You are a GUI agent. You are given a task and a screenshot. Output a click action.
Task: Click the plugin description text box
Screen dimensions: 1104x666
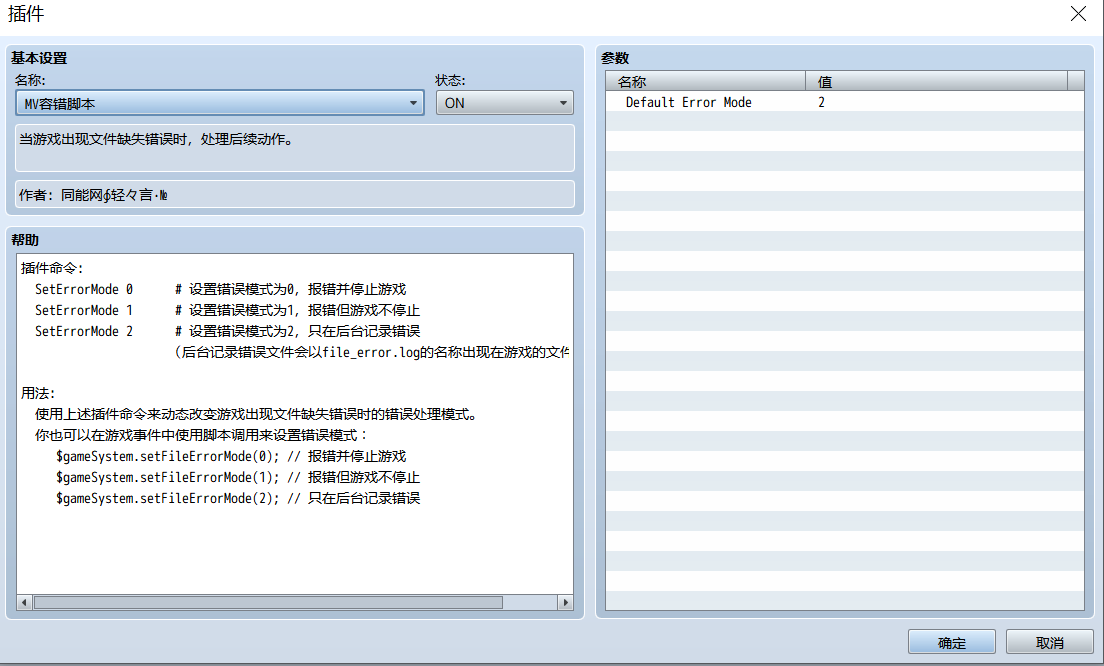click(295, 148)
